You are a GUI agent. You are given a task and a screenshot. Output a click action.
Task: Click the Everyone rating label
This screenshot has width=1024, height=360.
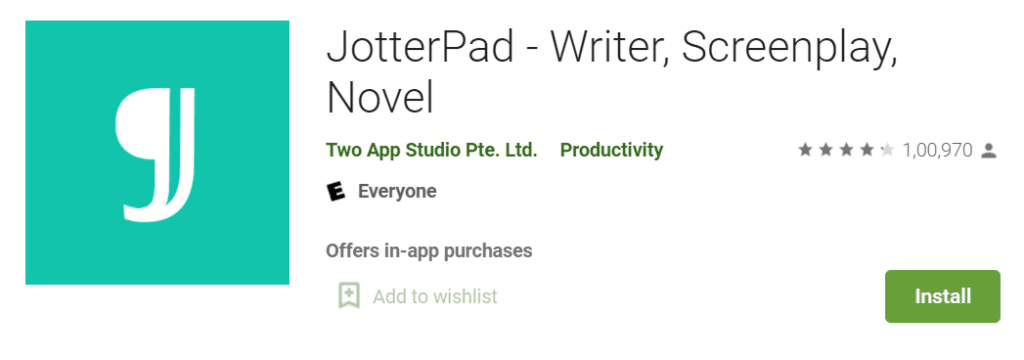(x=397, y=191)
